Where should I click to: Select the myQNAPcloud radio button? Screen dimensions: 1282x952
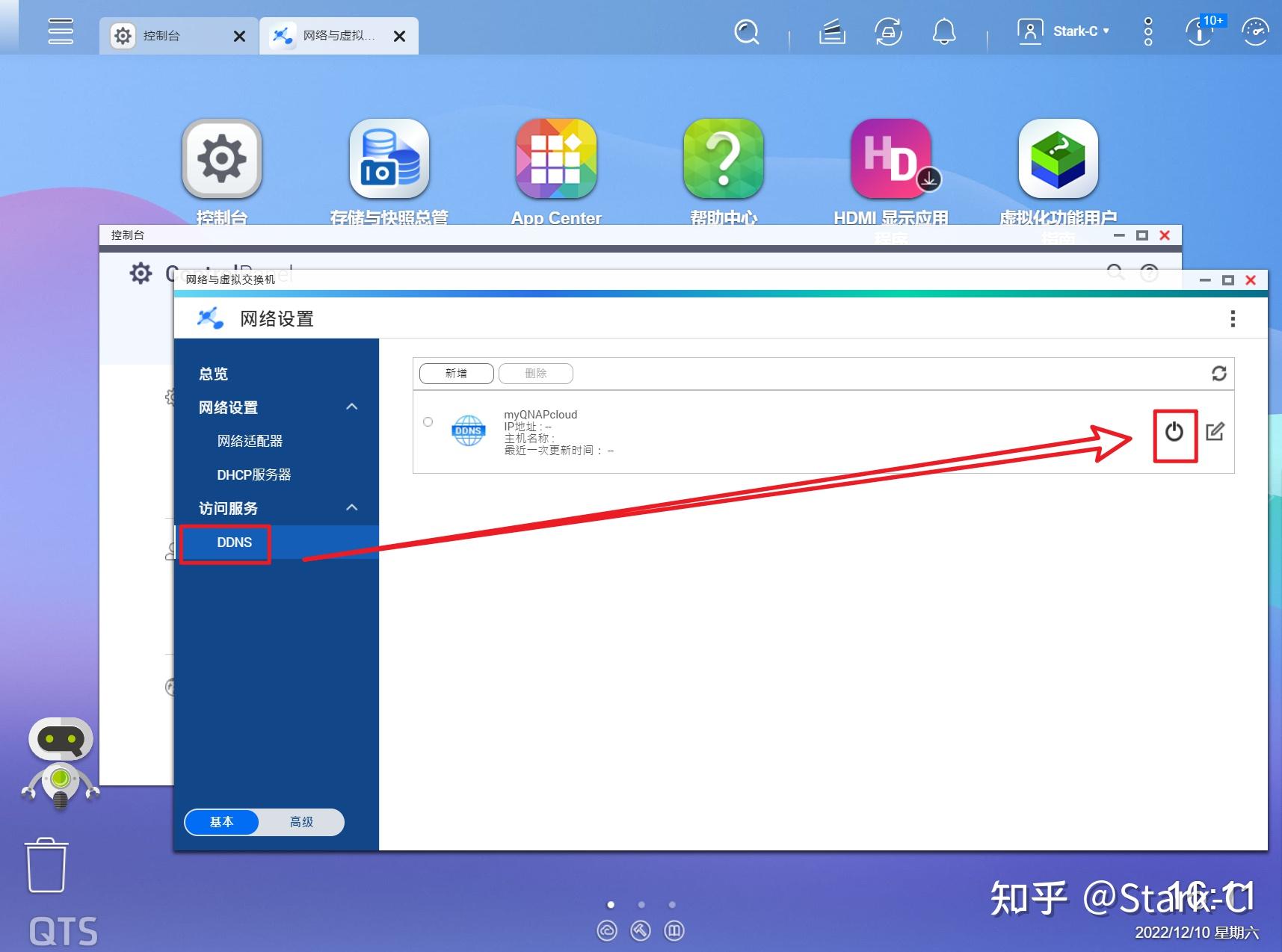(x=428, y=421)
